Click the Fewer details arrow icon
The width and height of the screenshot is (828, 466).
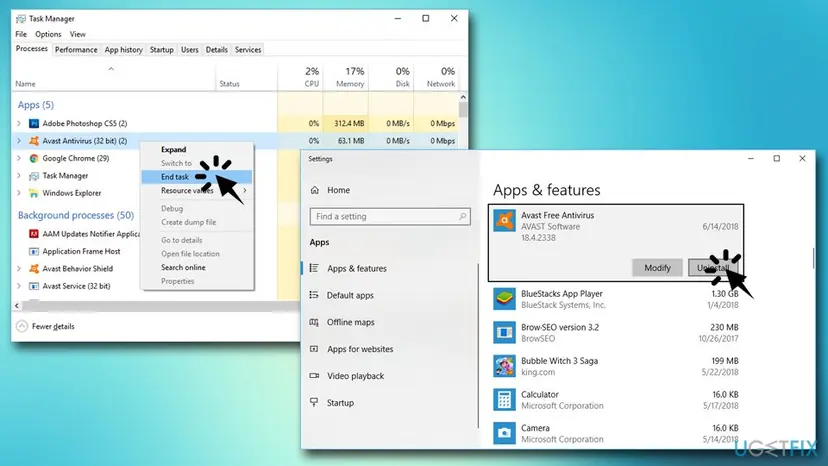(22, 326)
